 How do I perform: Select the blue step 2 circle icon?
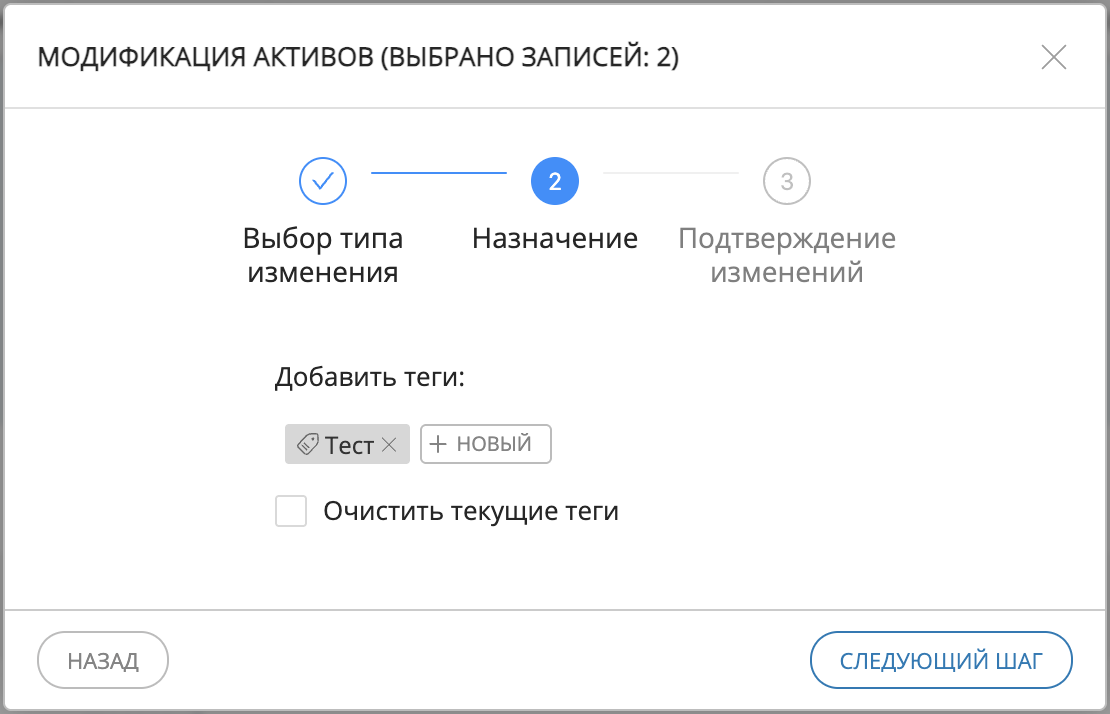tap(555, 181)
